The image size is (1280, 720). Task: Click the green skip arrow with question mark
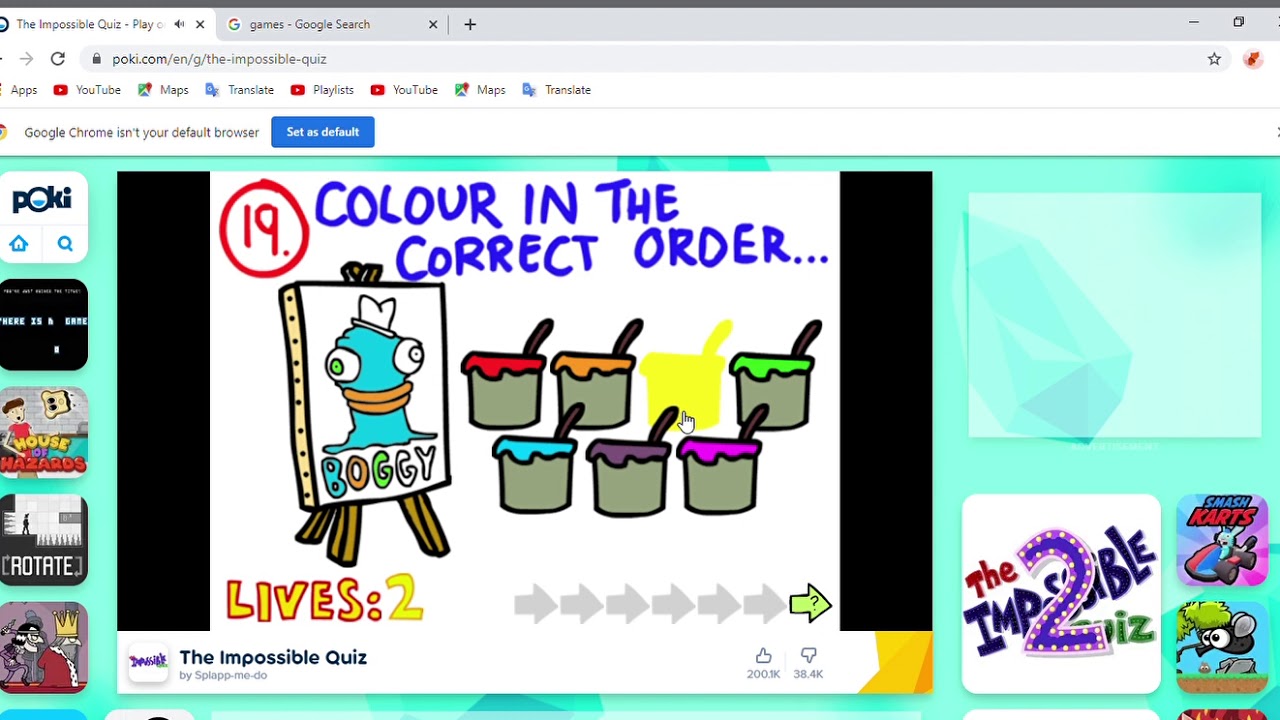pyautogui.click(x=810, y=603)
